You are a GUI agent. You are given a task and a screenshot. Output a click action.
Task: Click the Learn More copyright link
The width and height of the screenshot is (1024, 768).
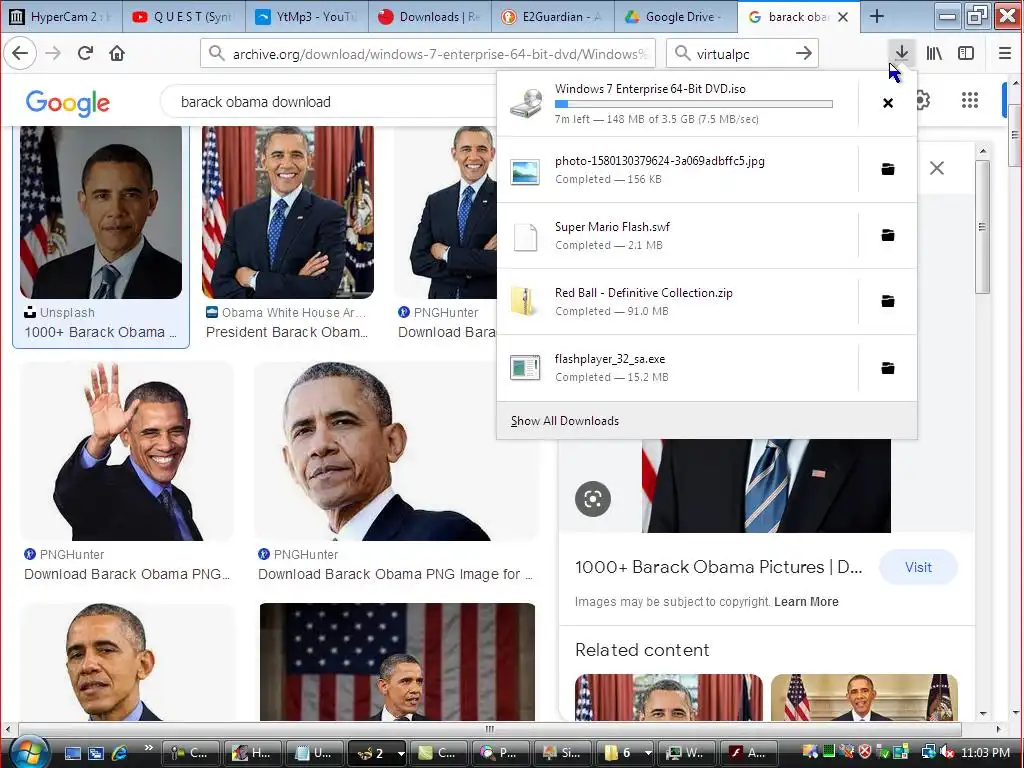(806, 601)
